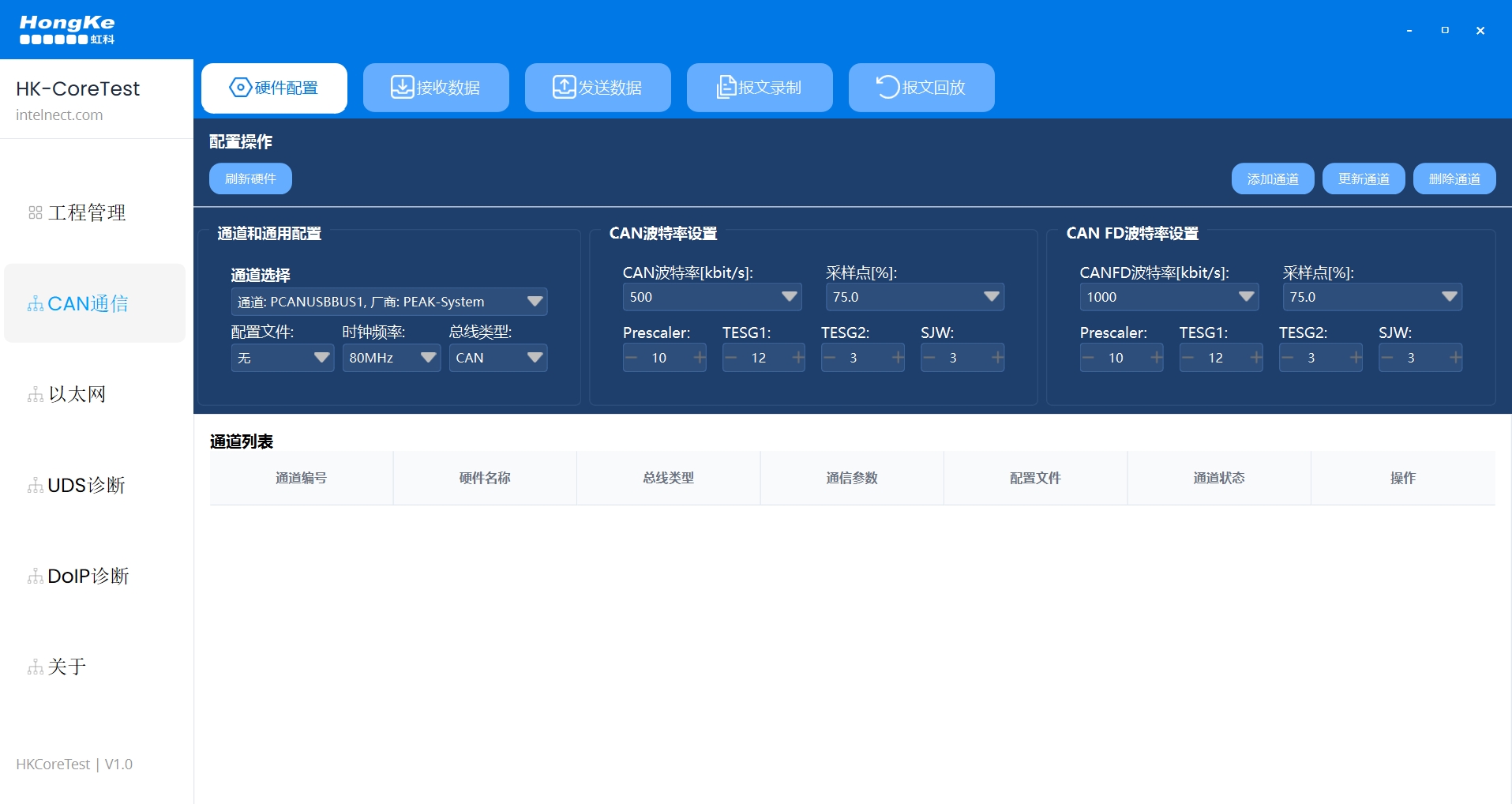The width and height of the screenshot is (1512, 804).
Task: Increase CAN Prescaler with plus button
Action: 700,358
